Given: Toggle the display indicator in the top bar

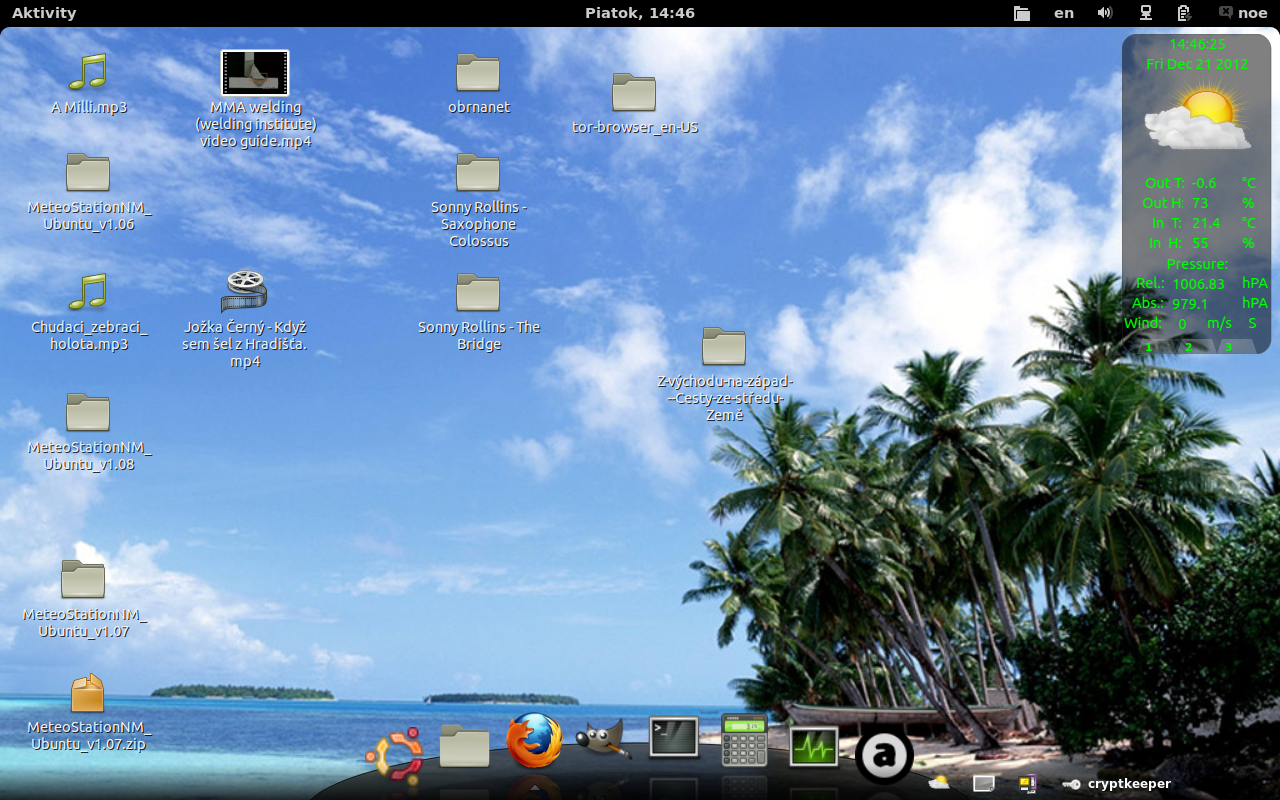Looking at the screenshot, I should point(1145,13).
